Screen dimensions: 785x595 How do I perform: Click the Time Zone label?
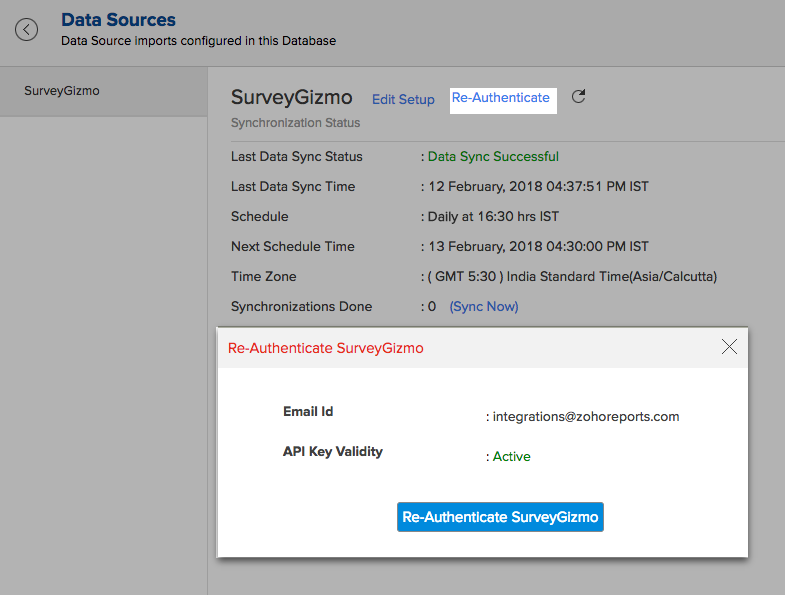[263, 277]
